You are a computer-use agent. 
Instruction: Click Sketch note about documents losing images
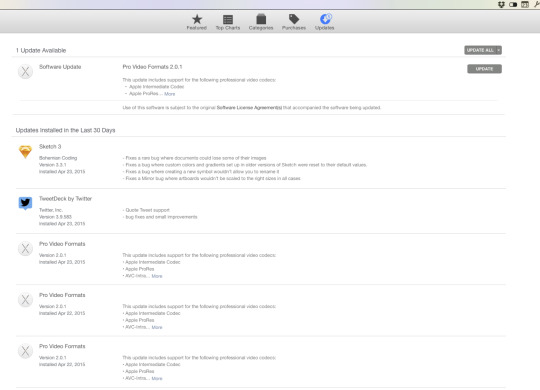click(195, 158)
